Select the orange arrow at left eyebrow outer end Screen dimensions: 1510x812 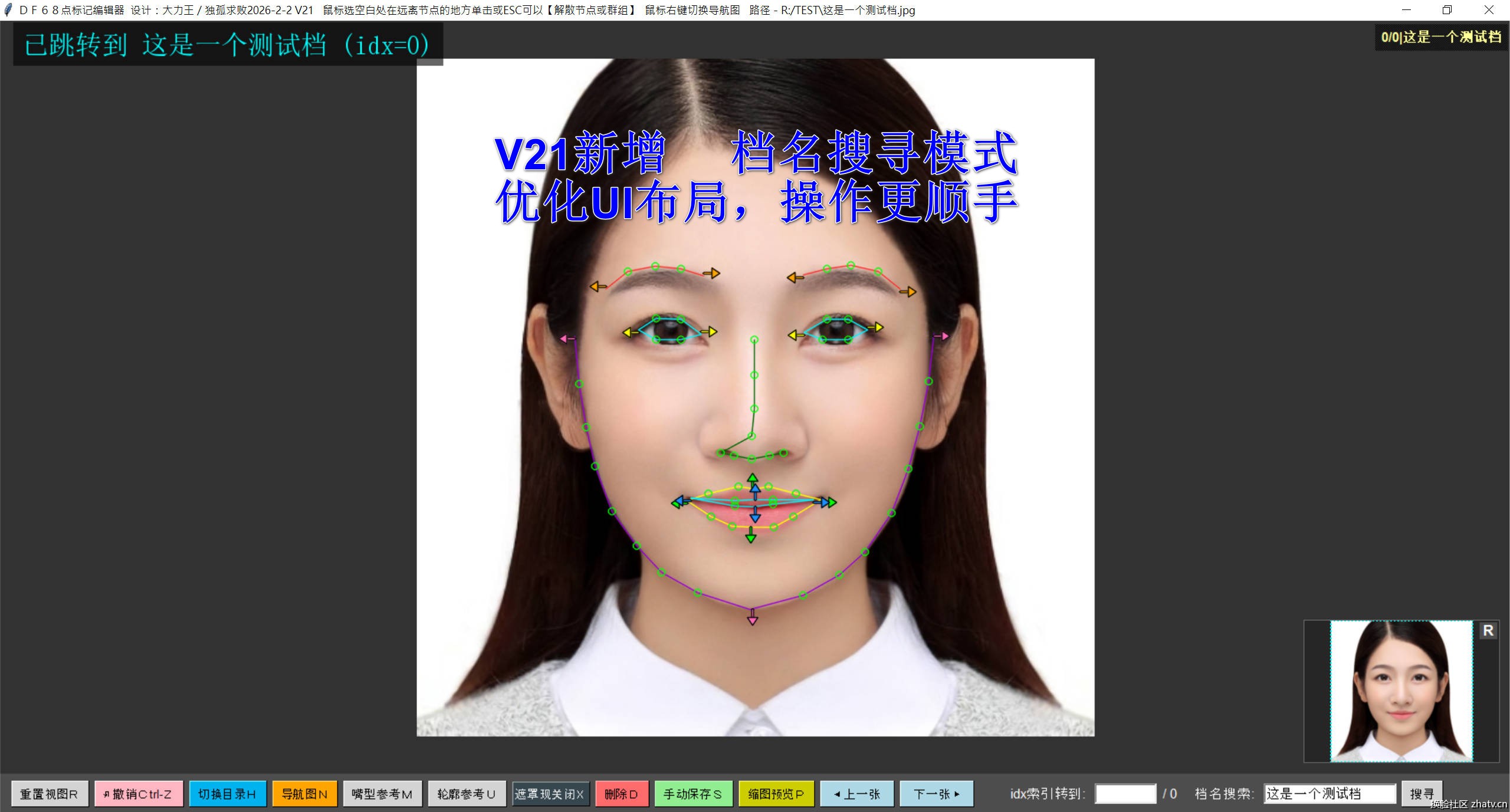click(x=597, y=287)
